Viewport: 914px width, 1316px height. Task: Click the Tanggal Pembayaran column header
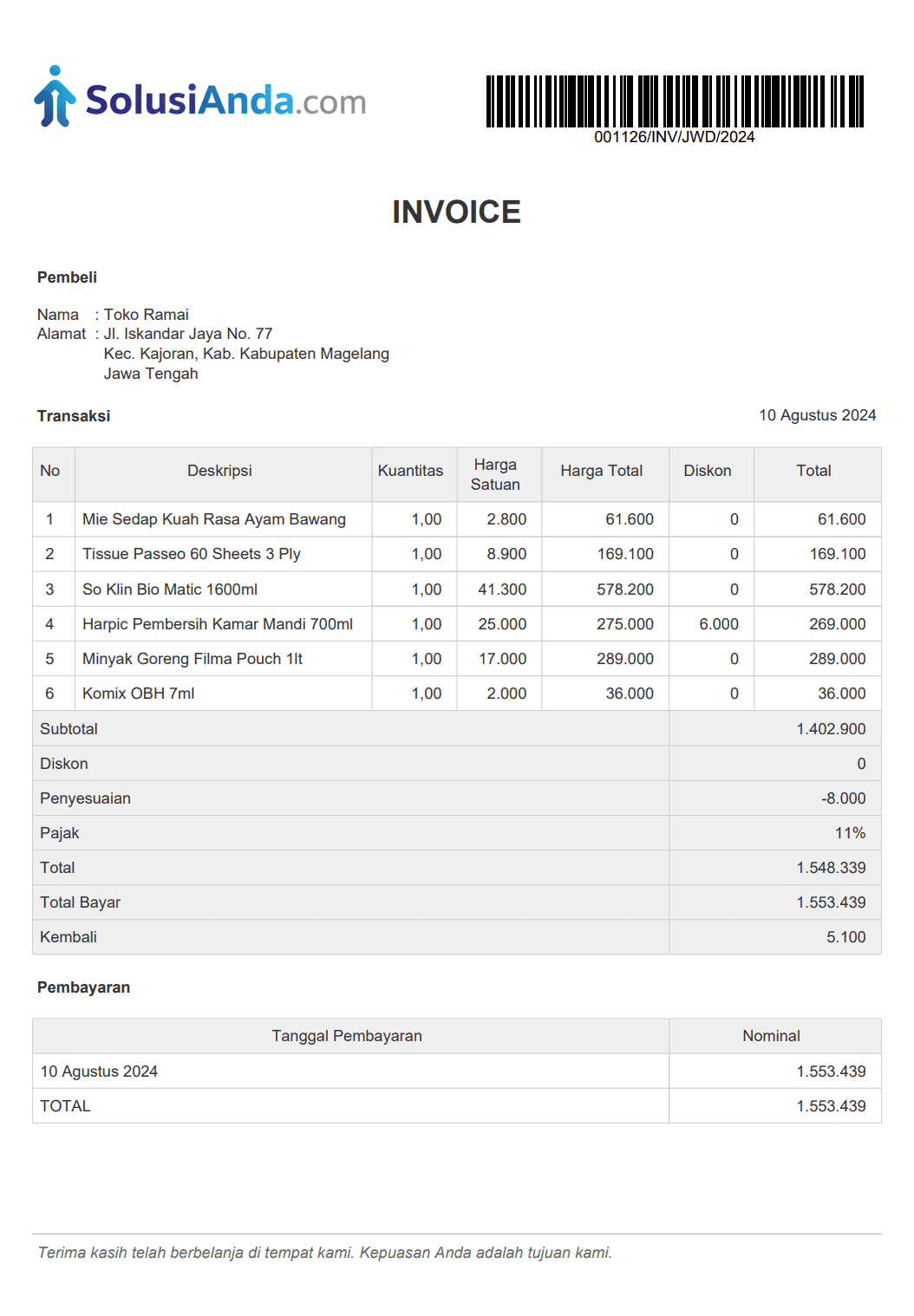[347, 1036]
